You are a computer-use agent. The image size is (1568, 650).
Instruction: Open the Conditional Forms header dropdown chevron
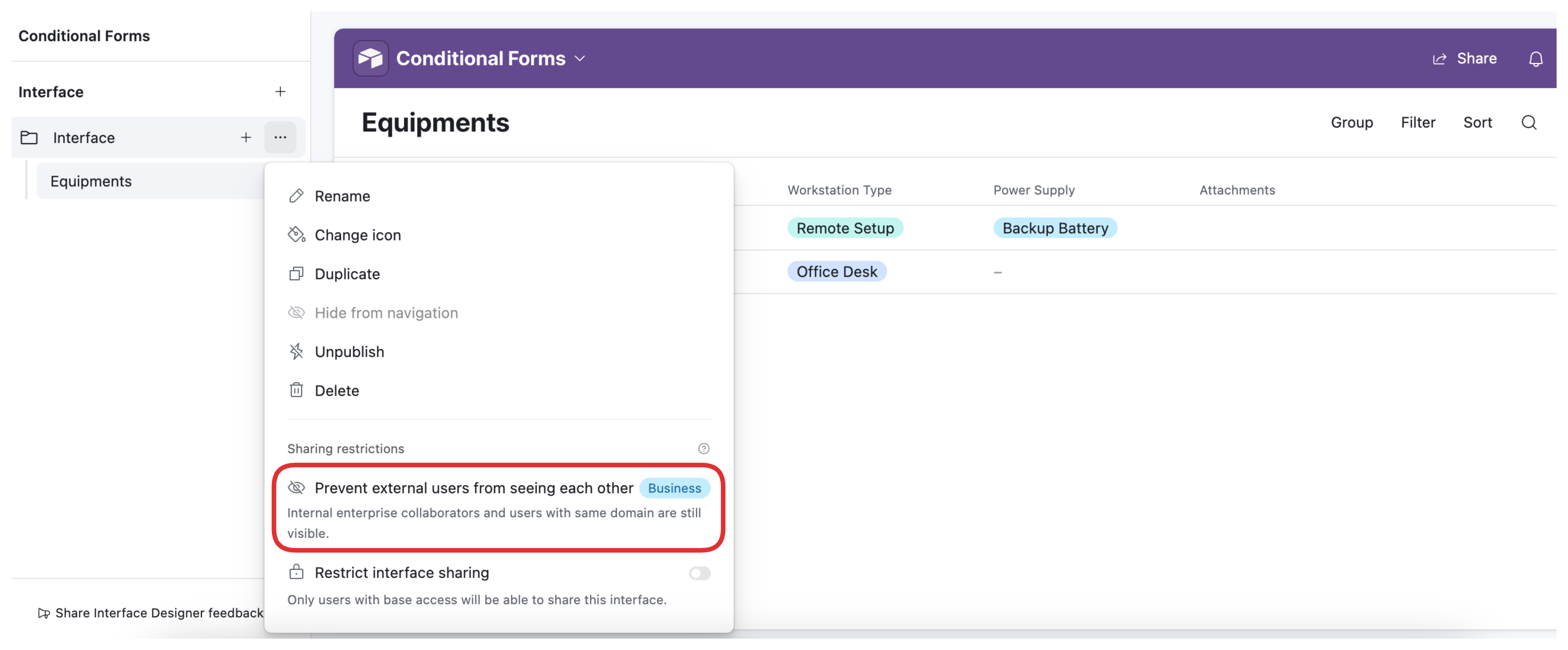[x=580, y=58]
